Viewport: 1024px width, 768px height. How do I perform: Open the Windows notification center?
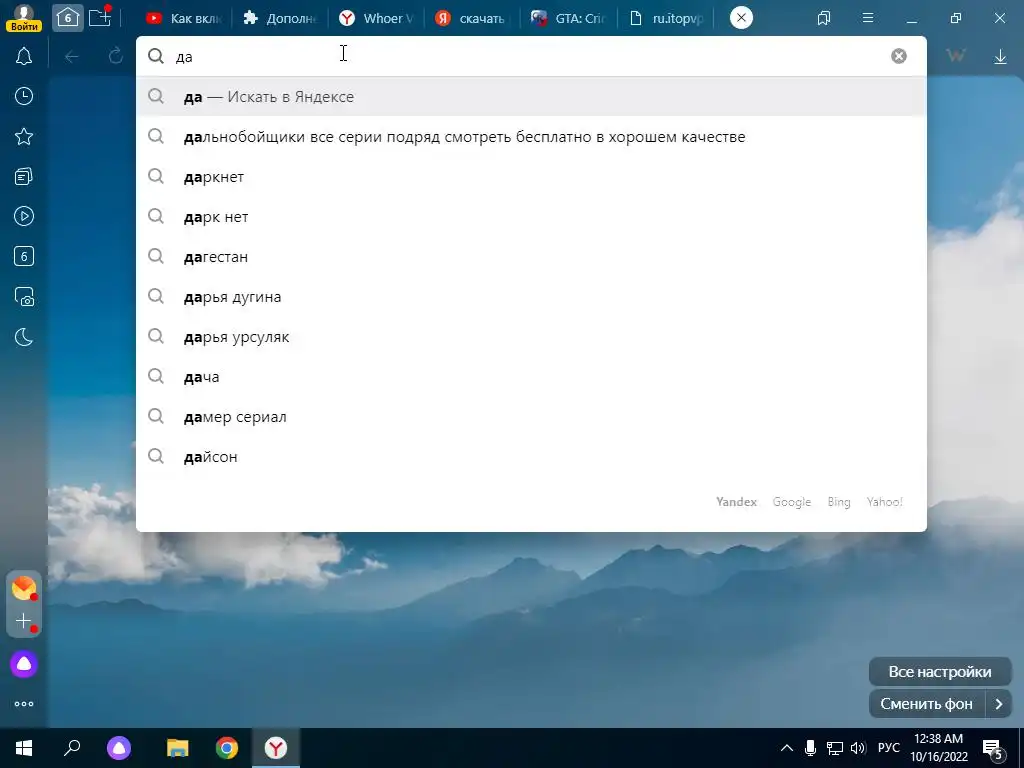(993, 749)
